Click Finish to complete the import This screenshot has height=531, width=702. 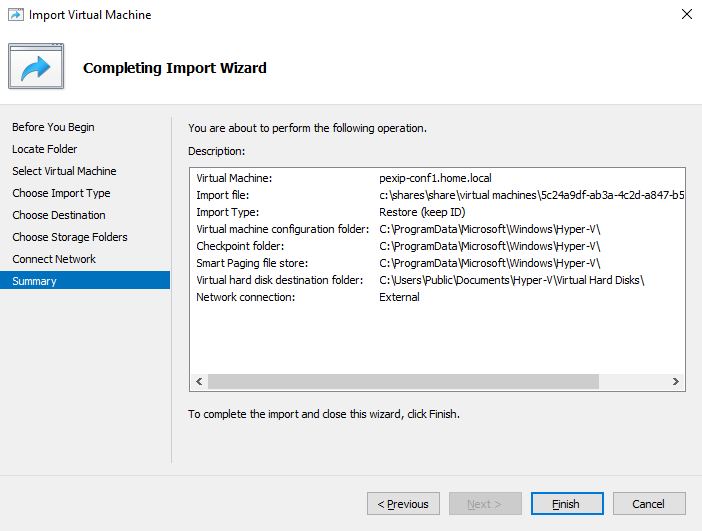(x=567, y=504)
